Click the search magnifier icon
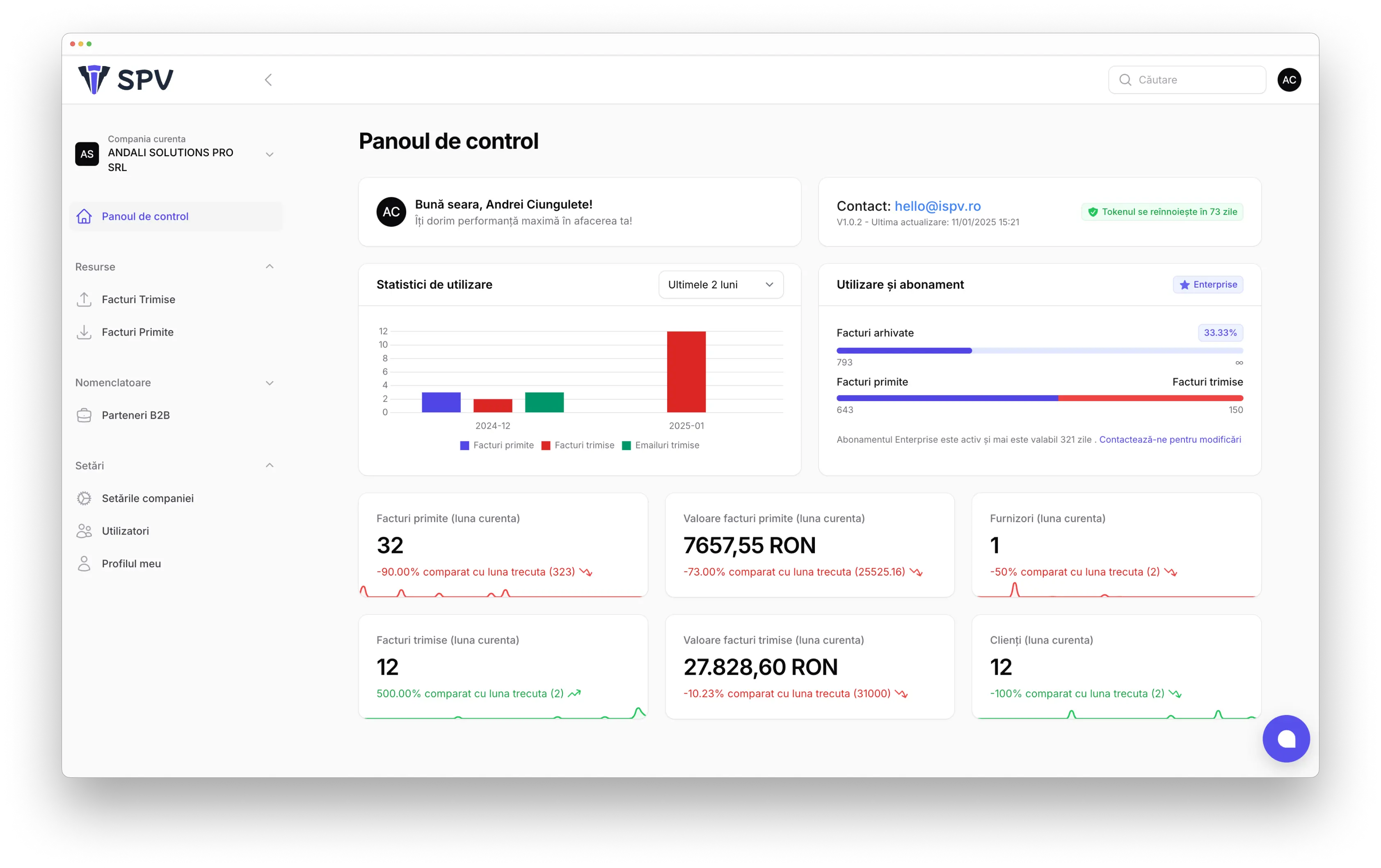Image resolution: width=1381 pixels, height=868 pixels. [x=1125, y=80]
